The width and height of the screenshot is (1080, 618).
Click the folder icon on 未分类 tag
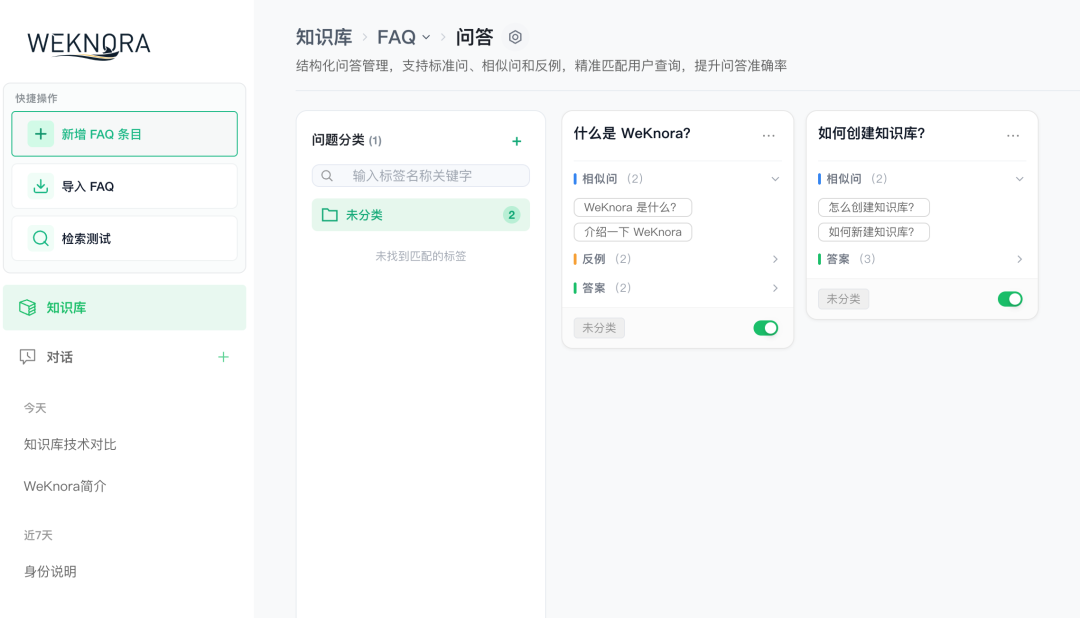[x=330, y=214]
